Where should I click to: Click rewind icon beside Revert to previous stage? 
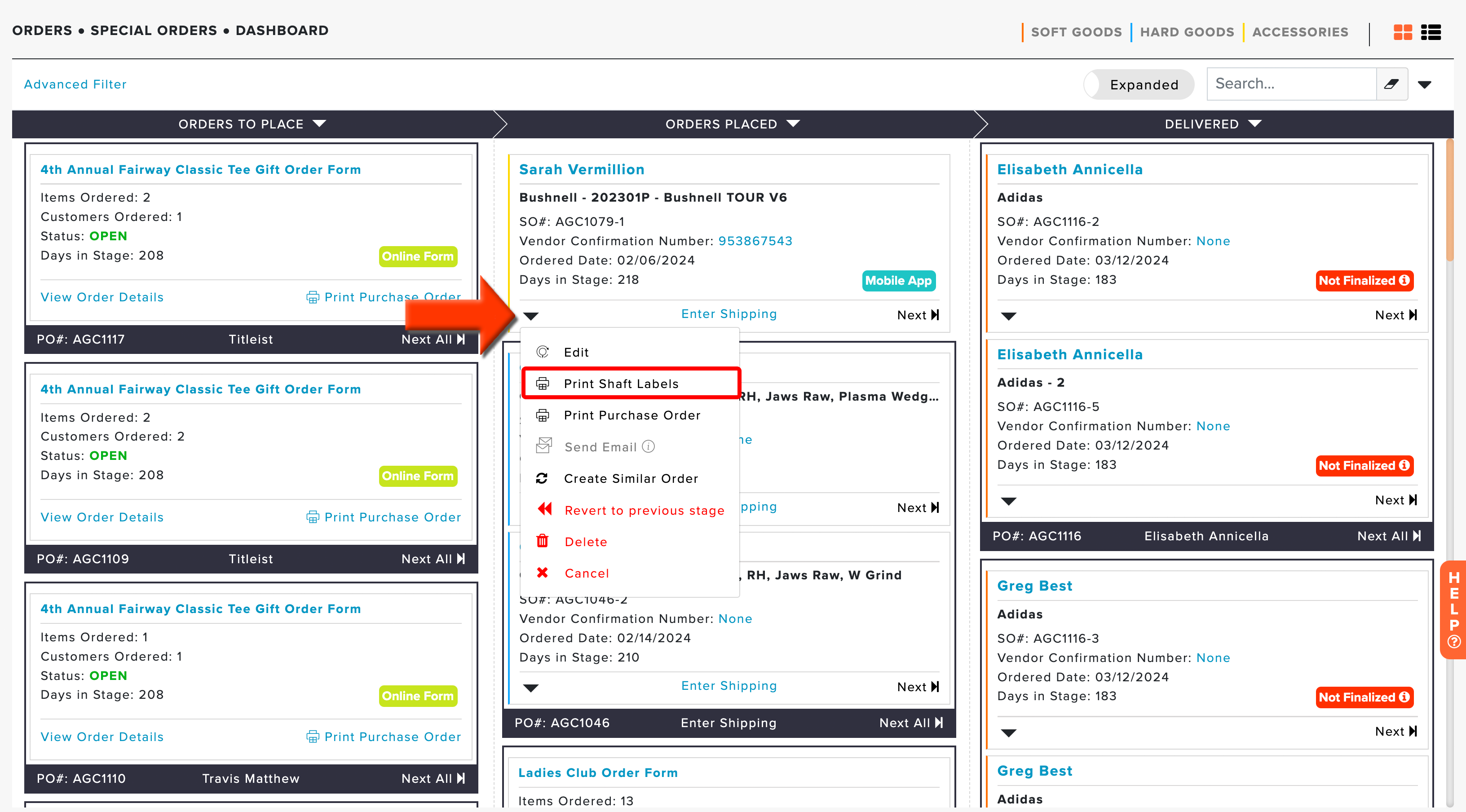click(545, 509)
